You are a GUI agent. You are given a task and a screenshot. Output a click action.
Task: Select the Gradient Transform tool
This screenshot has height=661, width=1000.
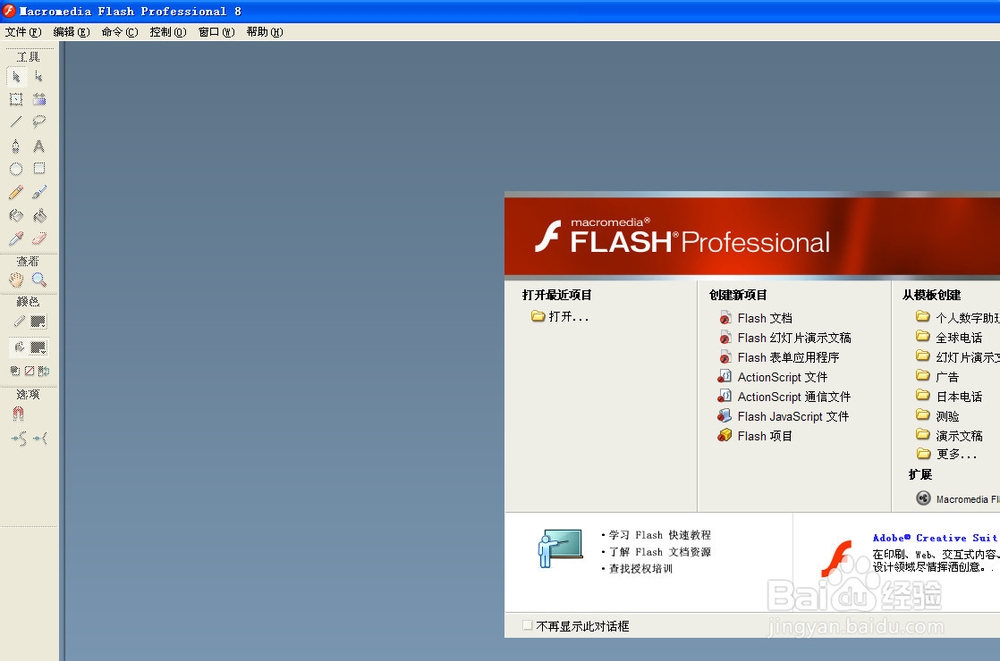(39, 100)
